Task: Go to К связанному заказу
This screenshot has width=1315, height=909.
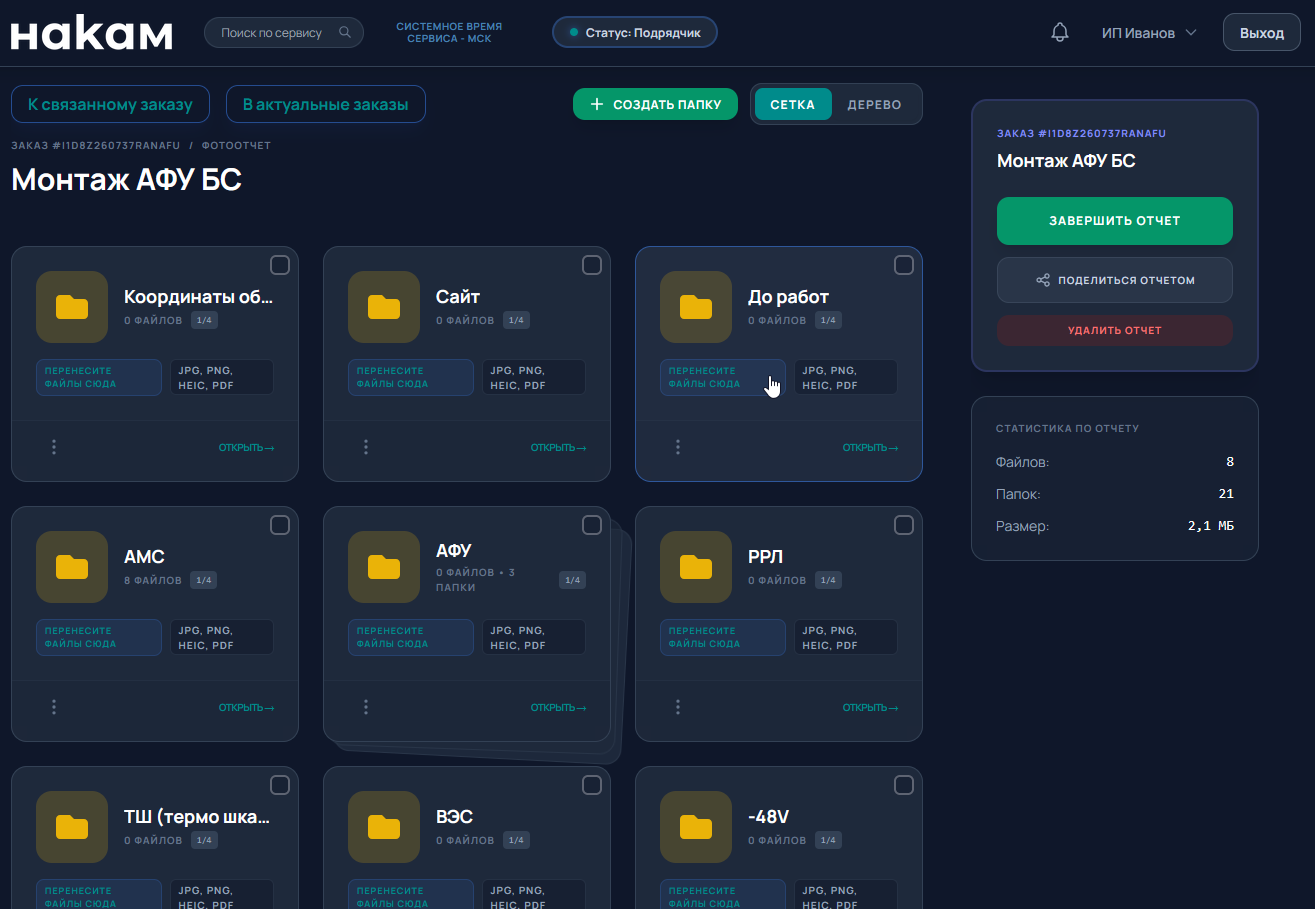Action: pyautogui.click(x=110, y=104)
